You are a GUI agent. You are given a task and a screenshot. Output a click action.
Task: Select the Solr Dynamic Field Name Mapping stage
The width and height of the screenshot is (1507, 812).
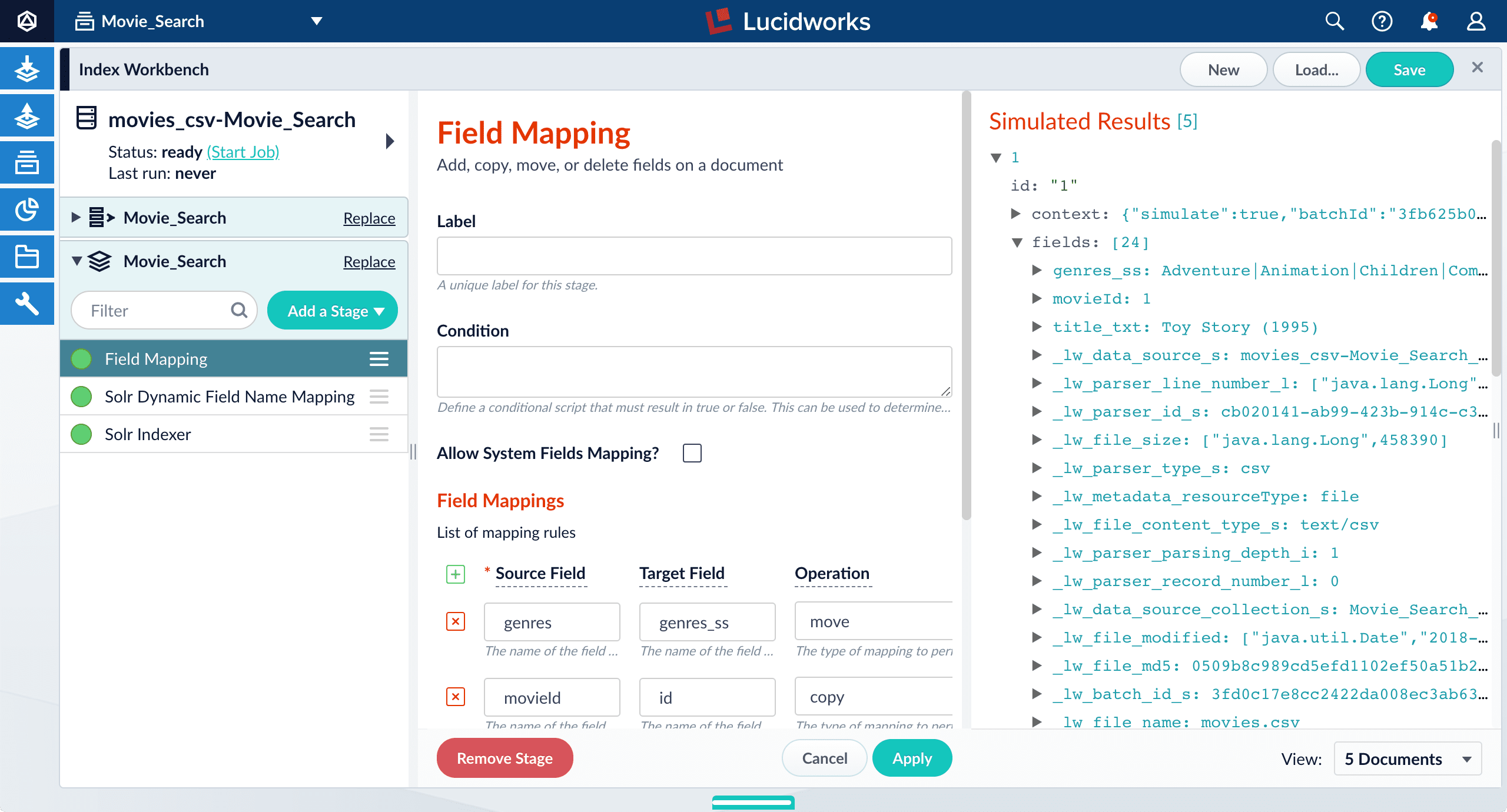click(x=230, y=397)
